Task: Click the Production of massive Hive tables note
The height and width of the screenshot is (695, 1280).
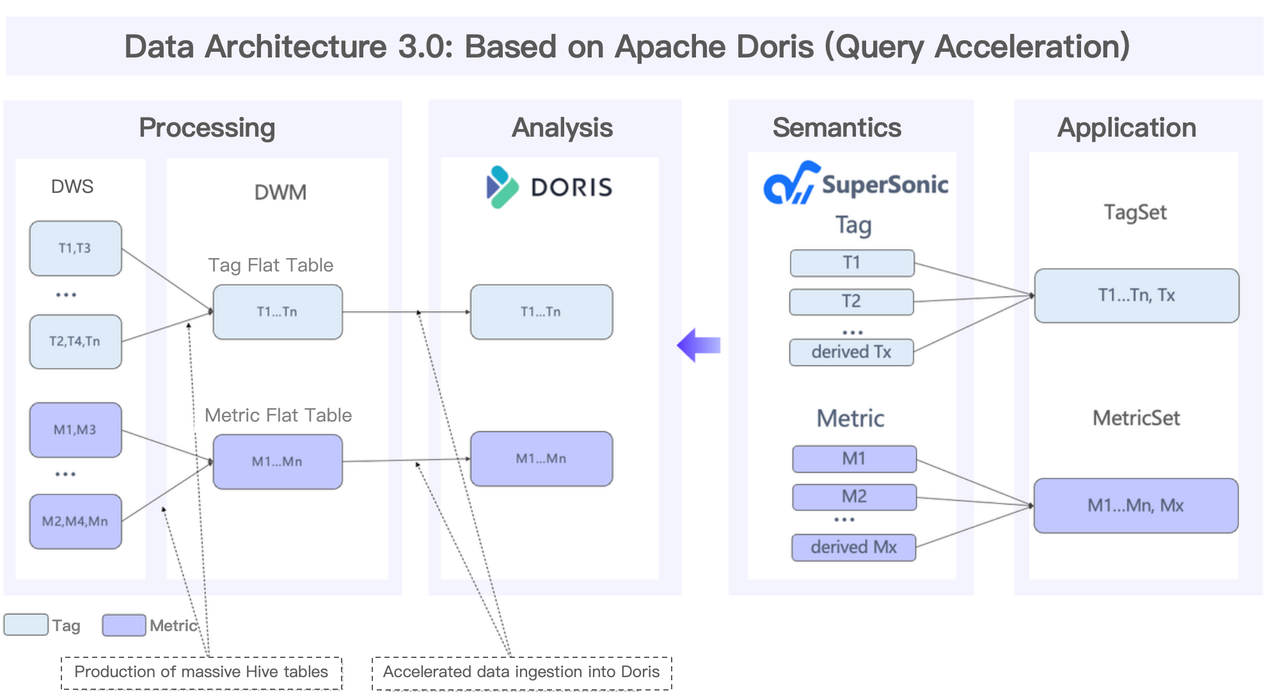Action: tap(201, 672)
